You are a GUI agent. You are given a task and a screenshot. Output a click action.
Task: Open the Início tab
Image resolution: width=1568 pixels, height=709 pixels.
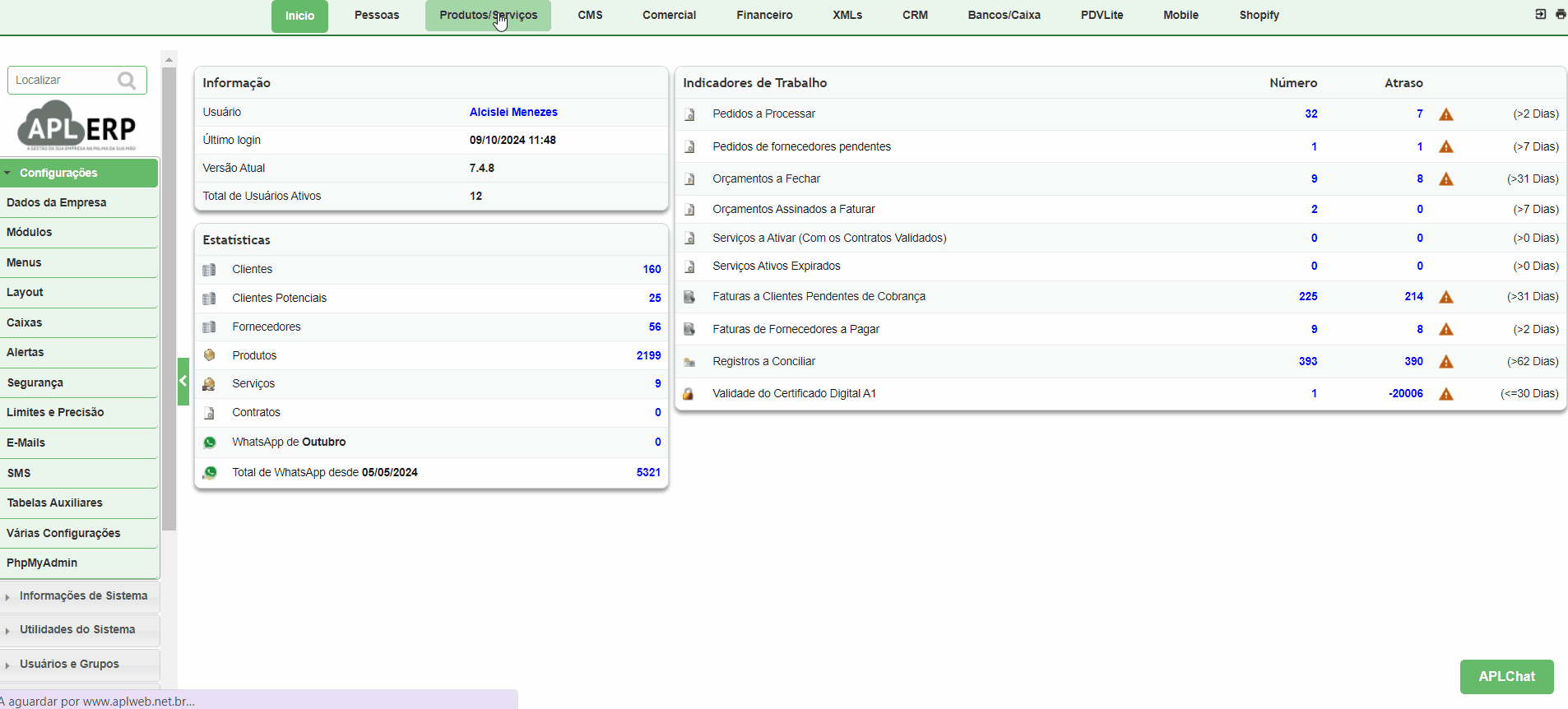coord(299,16)
